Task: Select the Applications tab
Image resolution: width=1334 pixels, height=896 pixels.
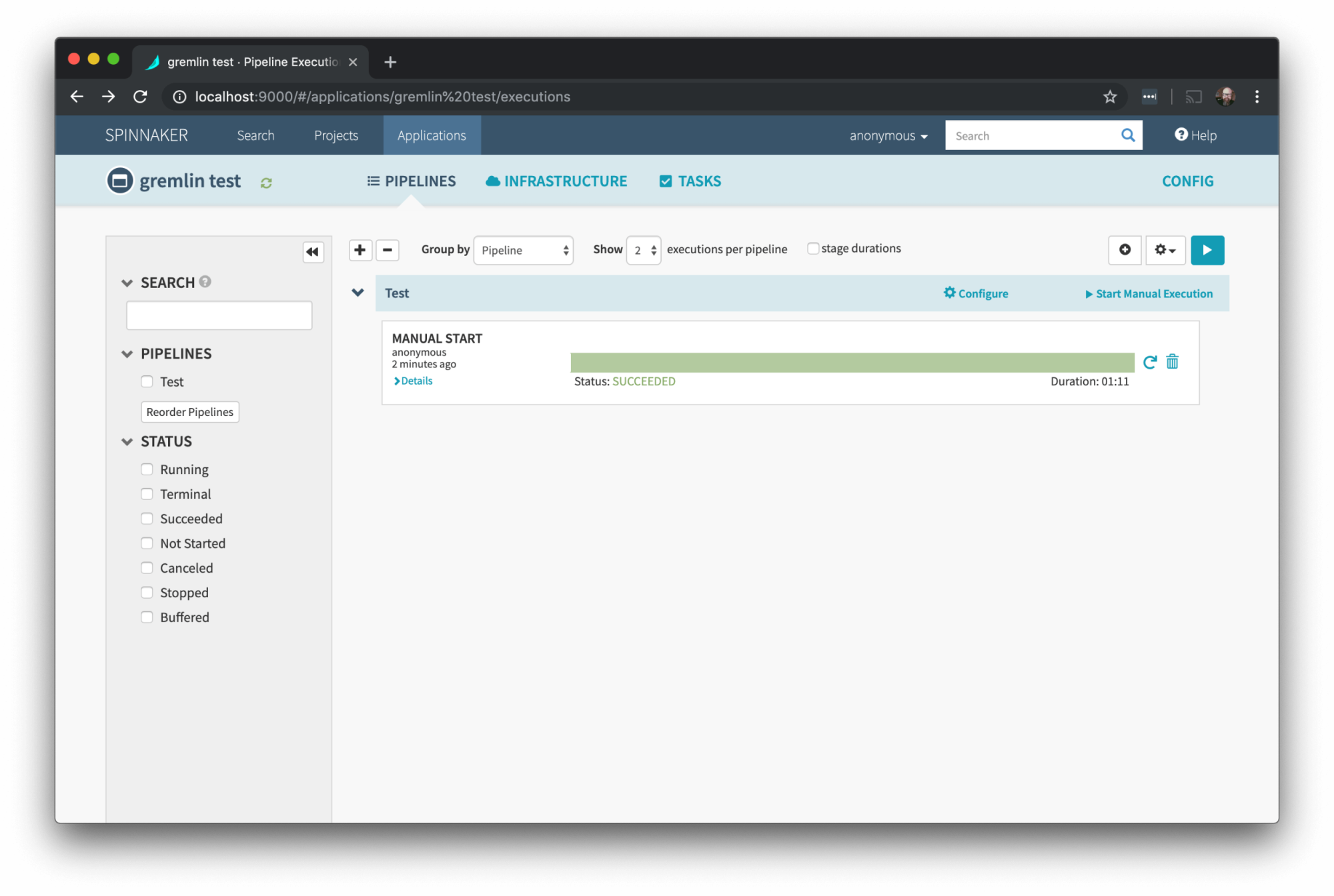Action: pyautogui.click(x=432, y=135)
